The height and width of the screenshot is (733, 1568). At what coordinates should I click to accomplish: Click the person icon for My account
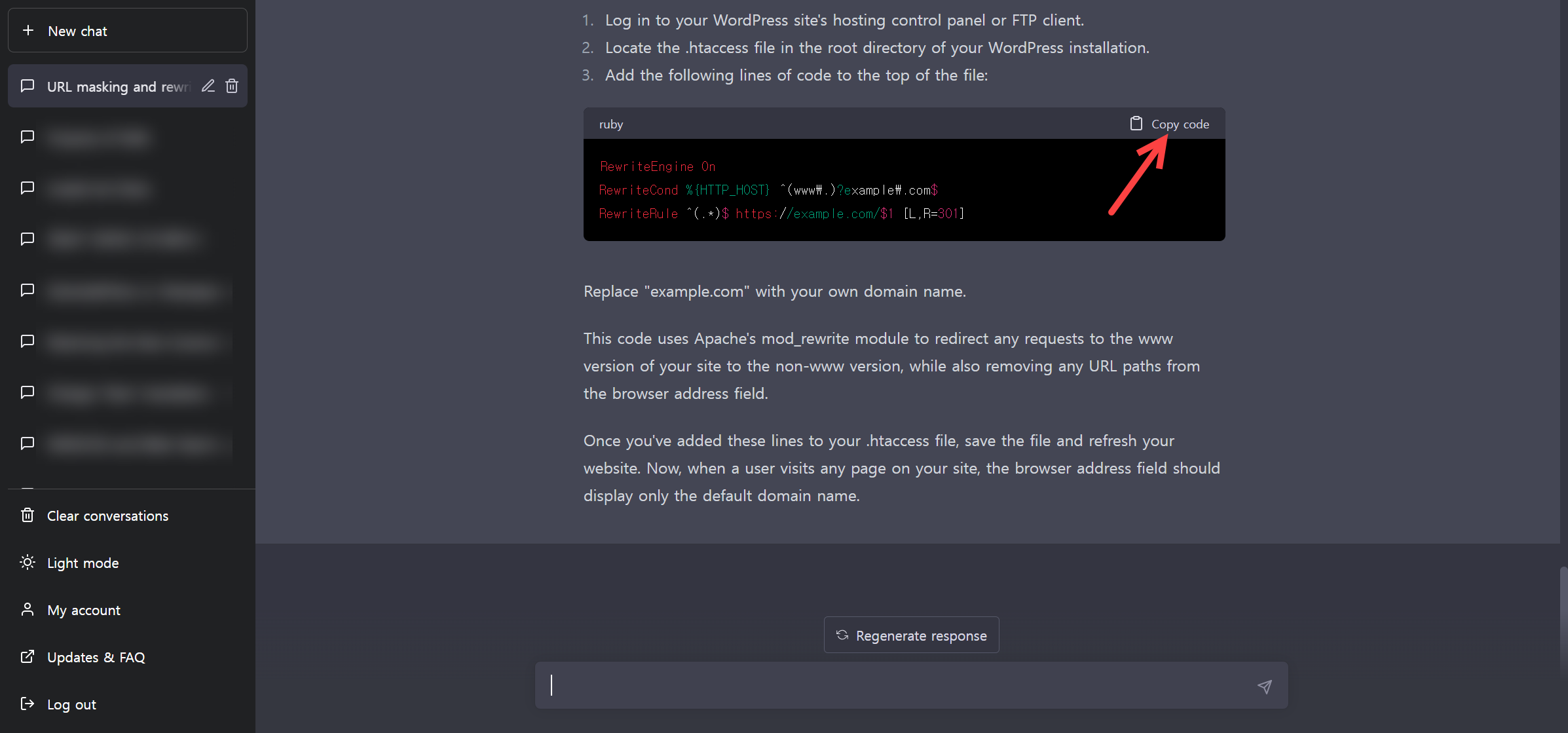point(28,609)
